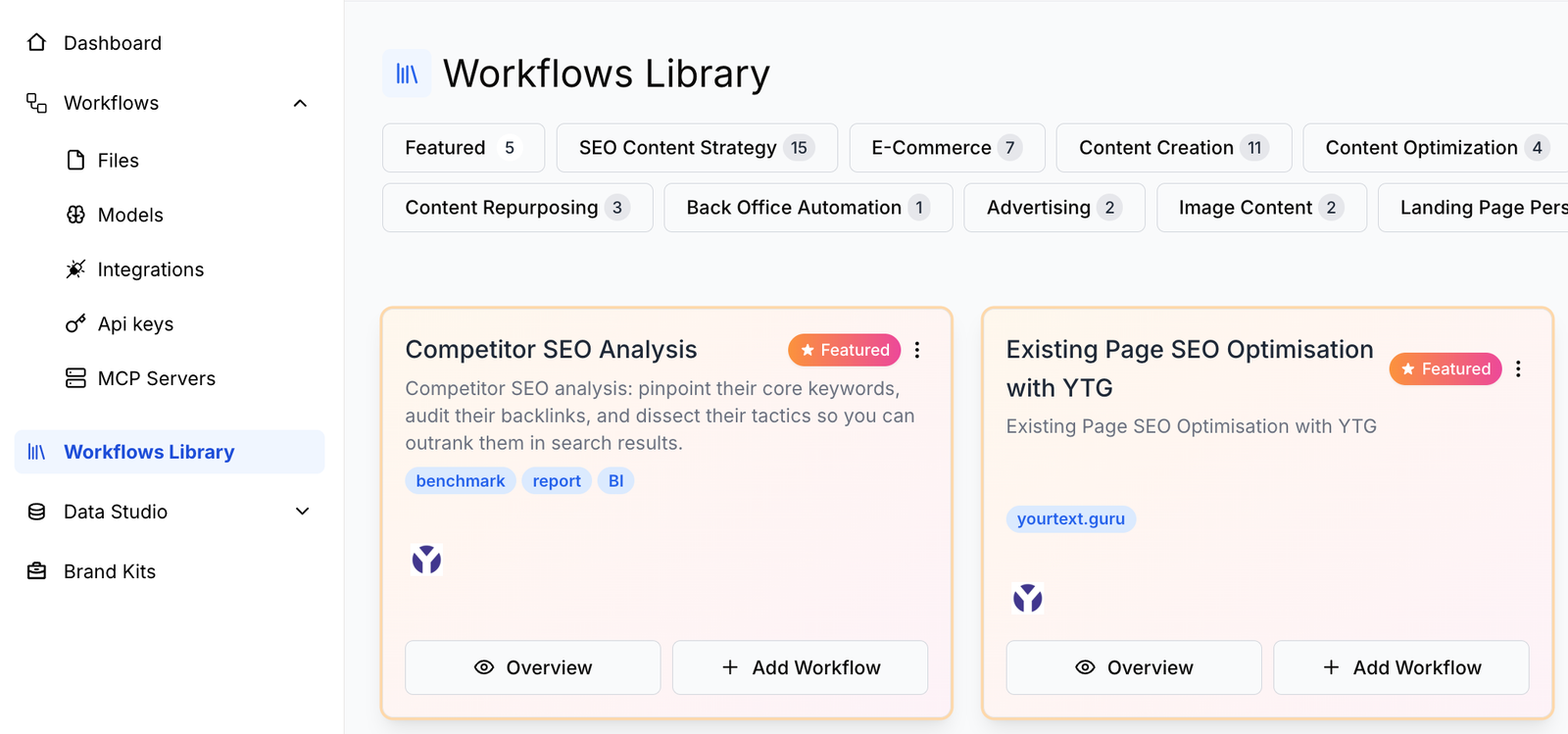Click the benchmark tag
This screenshot has width=1568, height=734.
(461, 481)
